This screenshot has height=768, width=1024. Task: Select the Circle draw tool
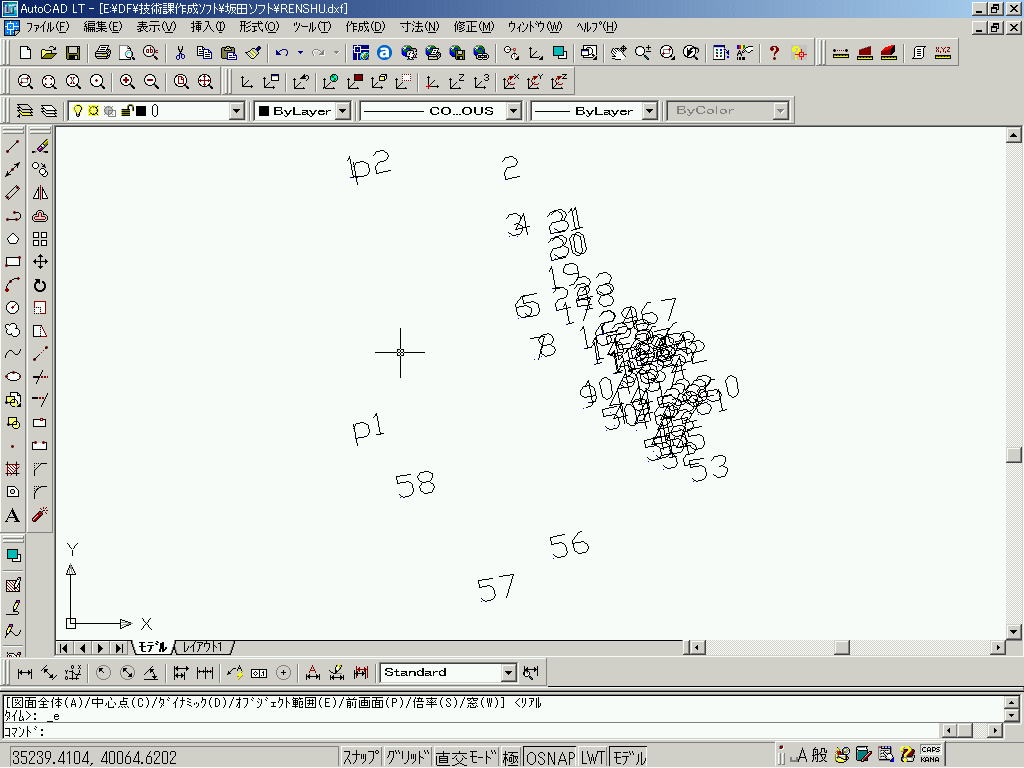(x=12, y=308)
